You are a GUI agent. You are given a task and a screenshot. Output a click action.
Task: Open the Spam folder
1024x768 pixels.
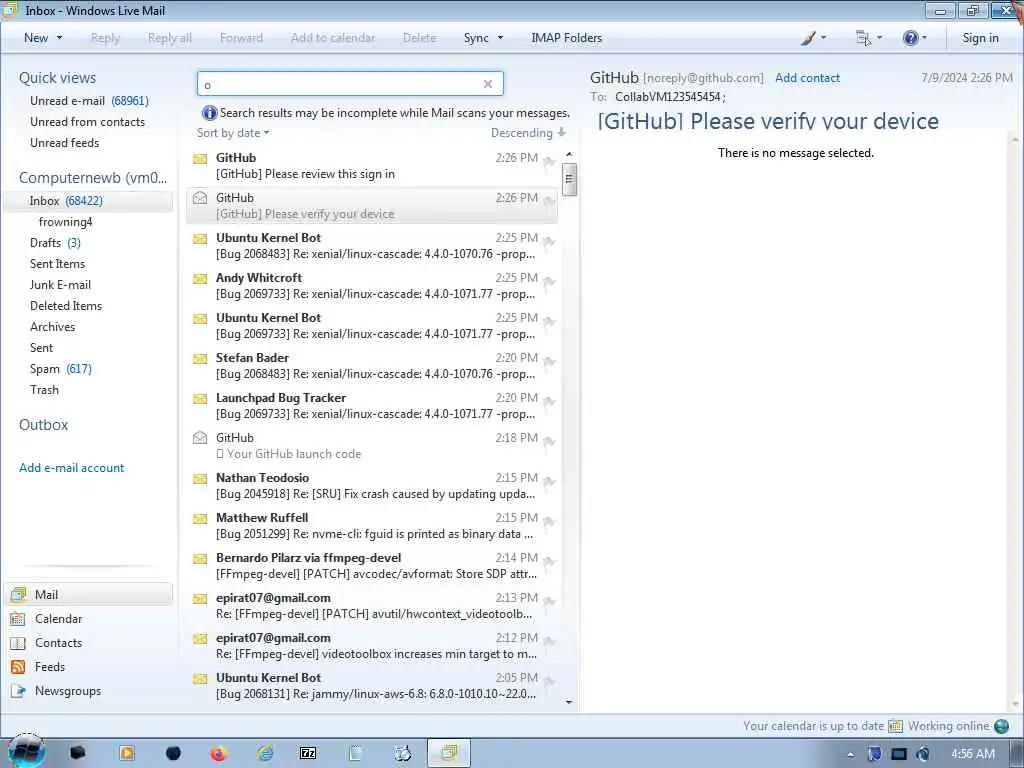pos(60,369)
